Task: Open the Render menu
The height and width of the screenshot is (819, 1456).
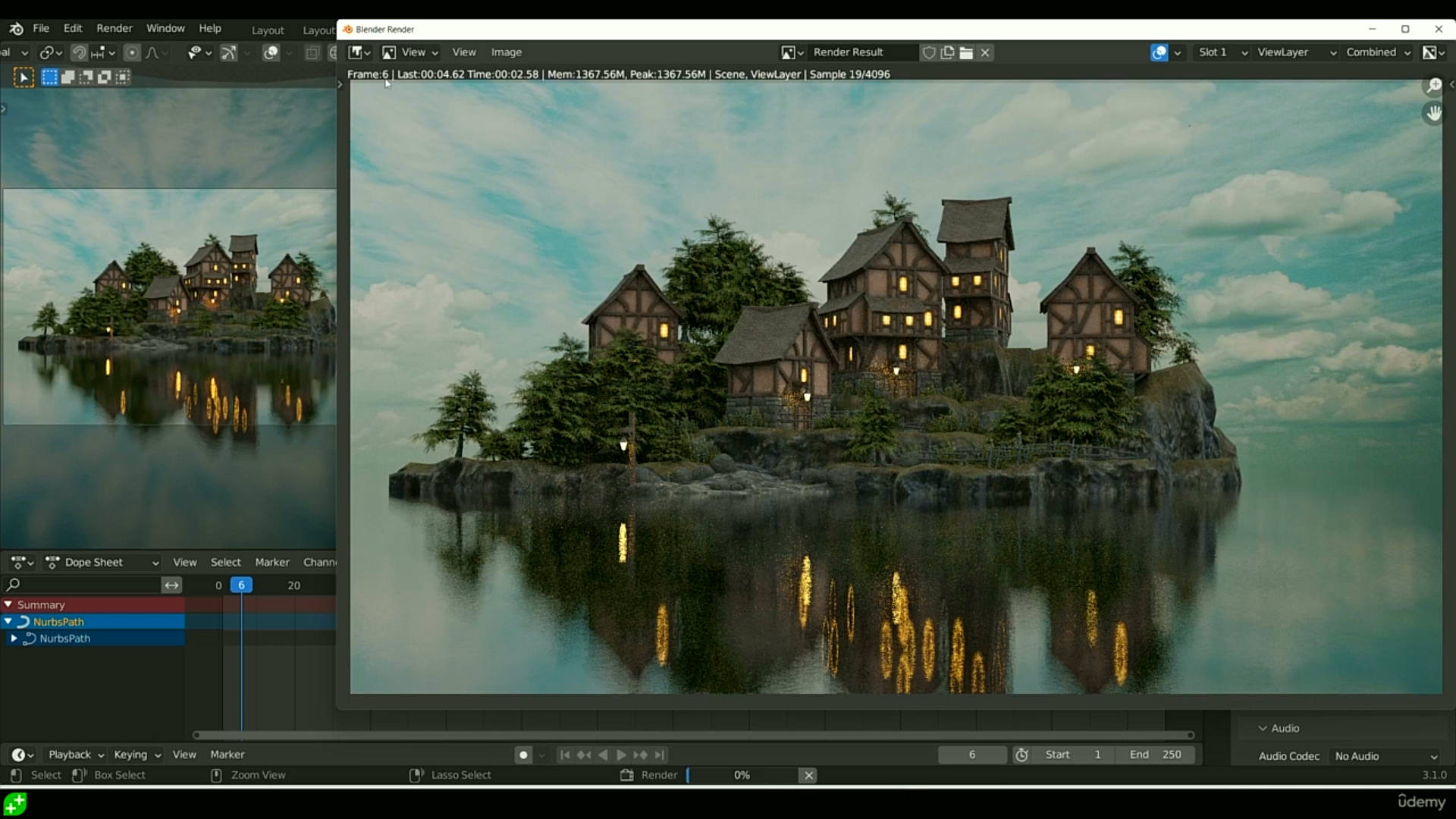Action: click(115, 28)
